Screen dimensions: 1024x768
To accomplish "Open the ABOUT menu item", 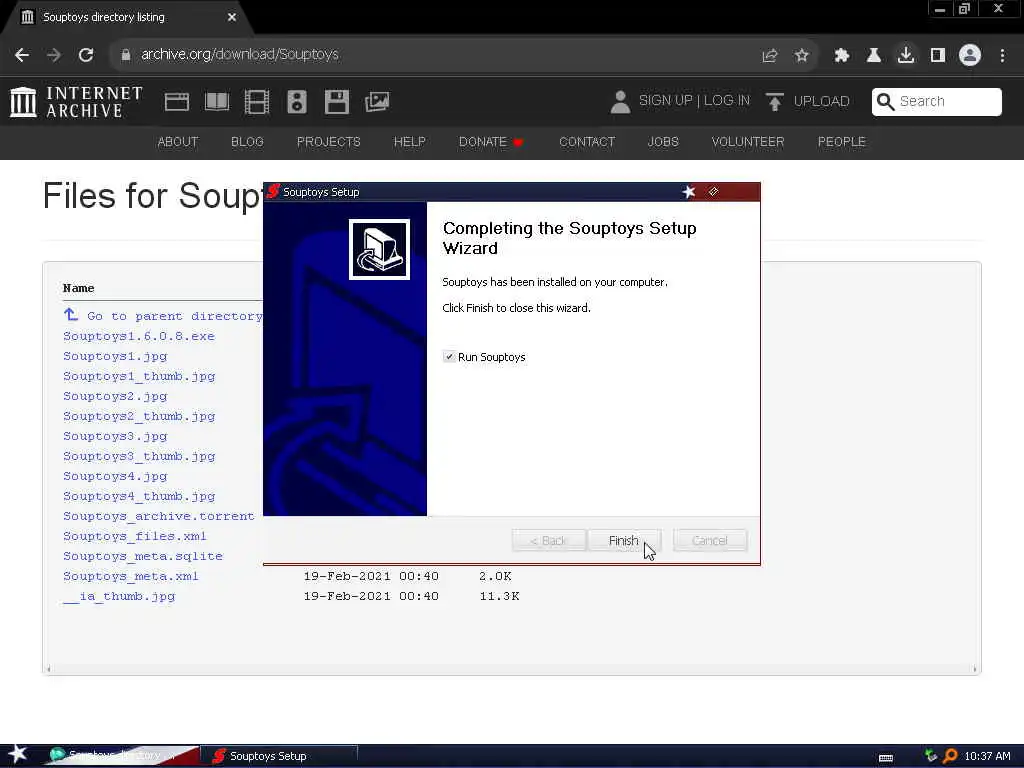I will 178,142.
